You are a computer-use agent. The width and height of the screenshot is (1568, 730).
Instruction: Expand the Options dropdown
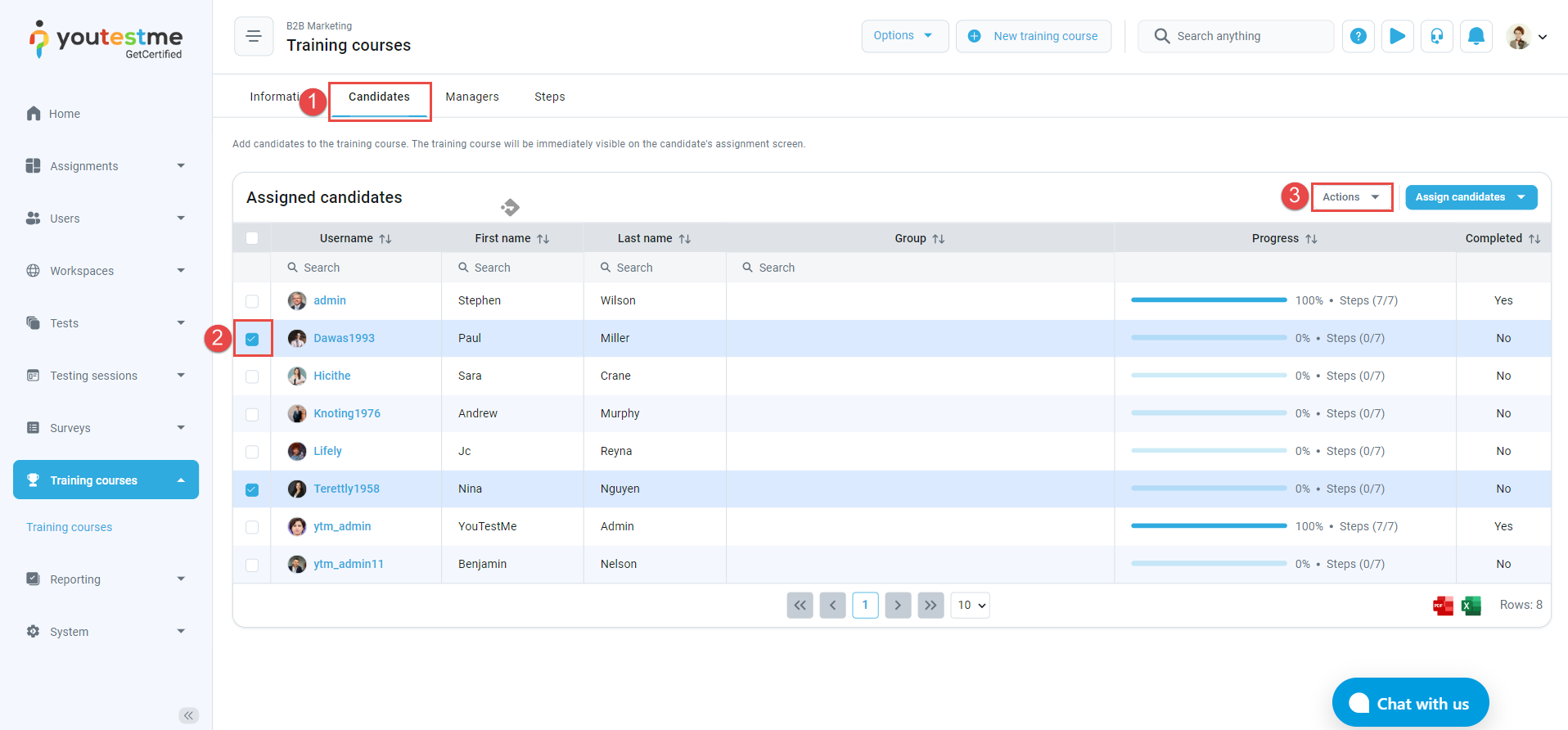point(903,36)
